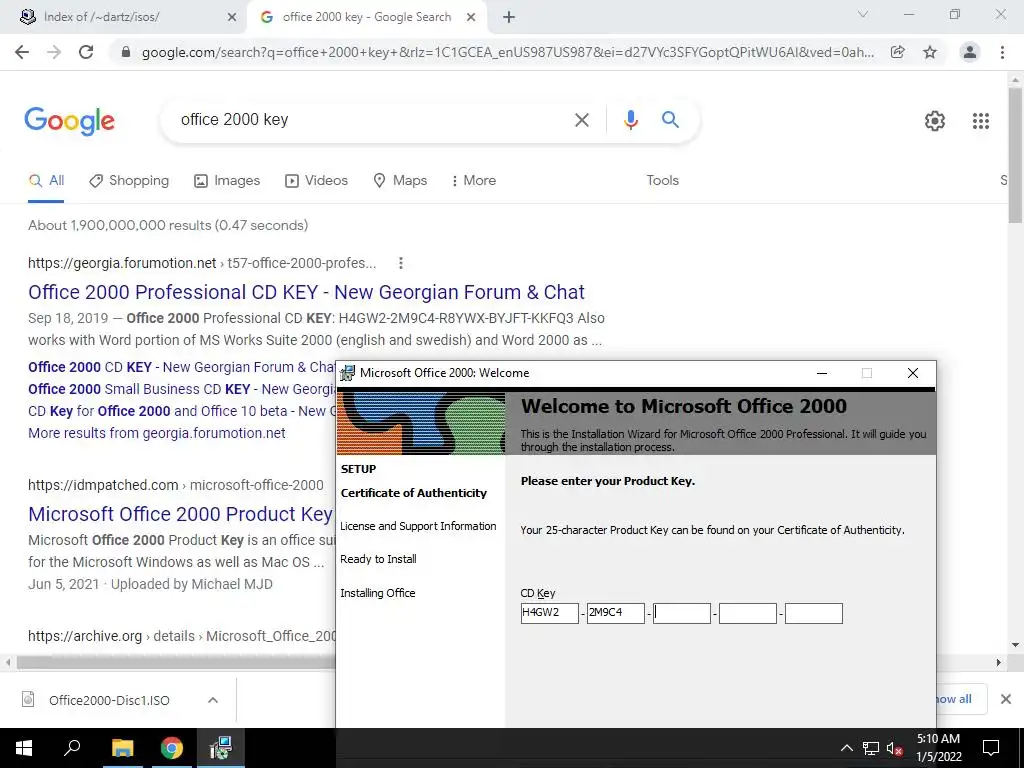Click the Office 2000 setup title bar icon
This screenshot has height=768, width=1024.
347,374
